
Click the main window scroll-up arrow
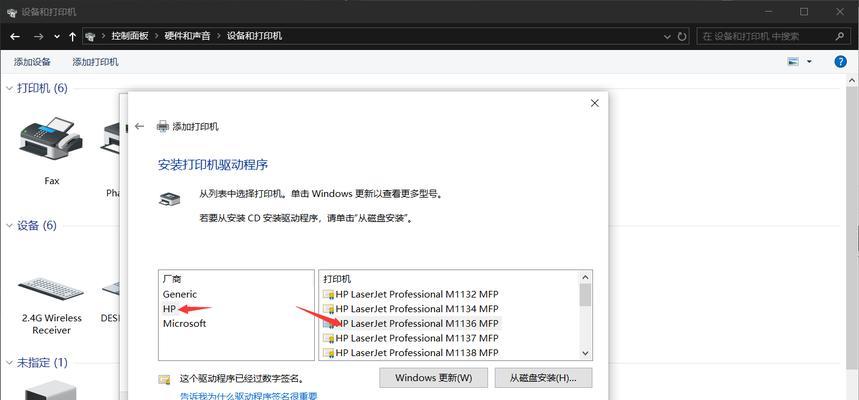tap(852, 80)
